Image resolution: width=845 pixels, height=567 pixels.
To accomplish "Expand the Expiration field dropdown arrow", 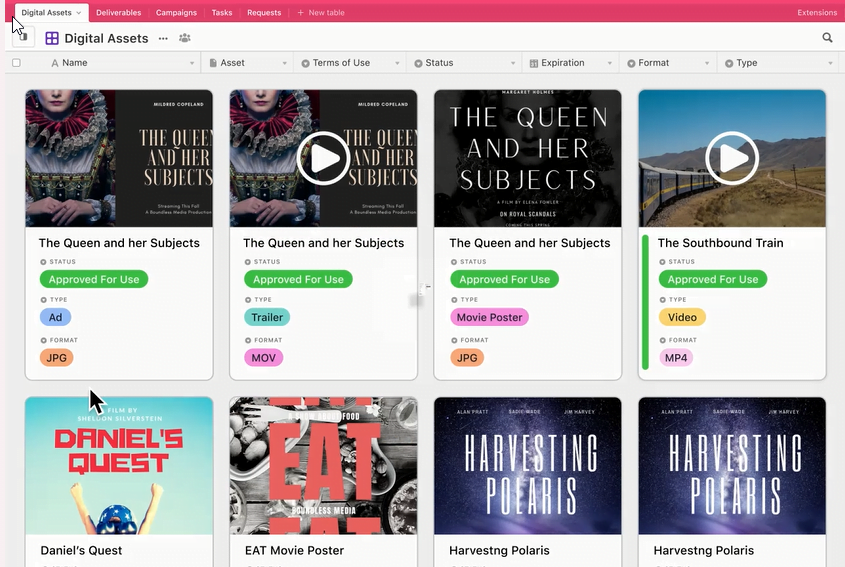I will (x=610, y=64).
